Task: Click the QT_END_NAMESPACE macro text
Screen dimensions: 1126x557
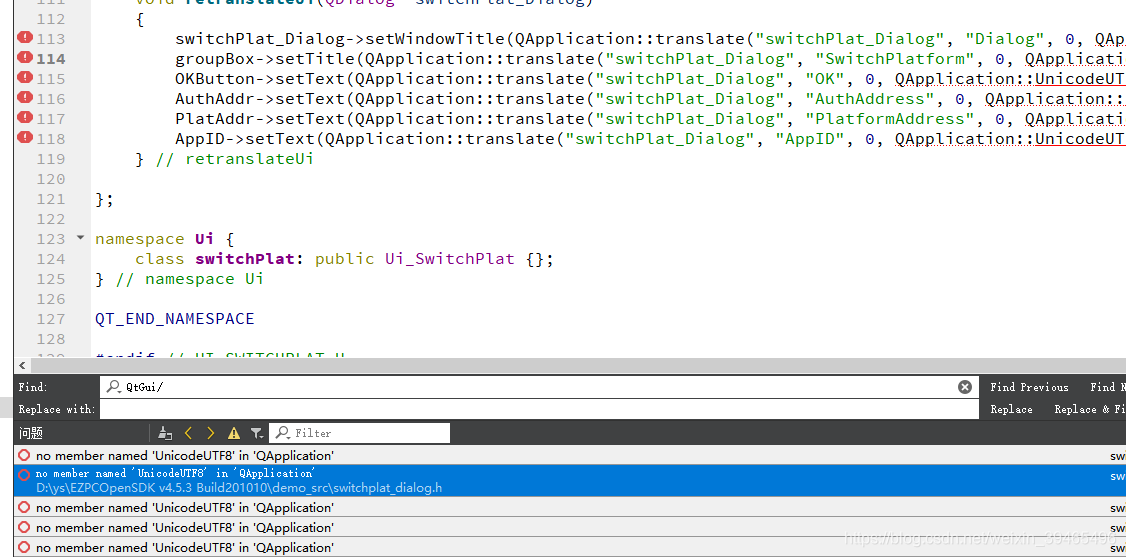Action: [x=175, y=319]
